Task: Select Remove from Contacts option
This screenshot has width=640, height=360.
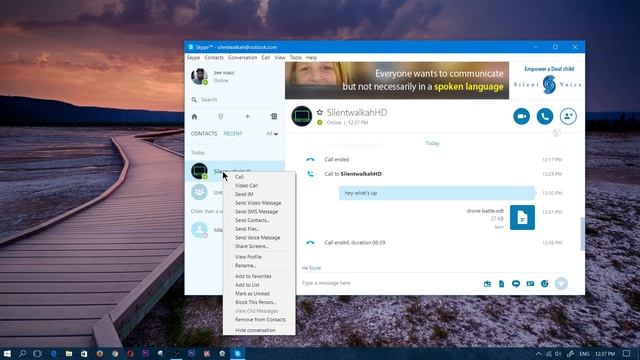Action: click(x=259, y=320)
